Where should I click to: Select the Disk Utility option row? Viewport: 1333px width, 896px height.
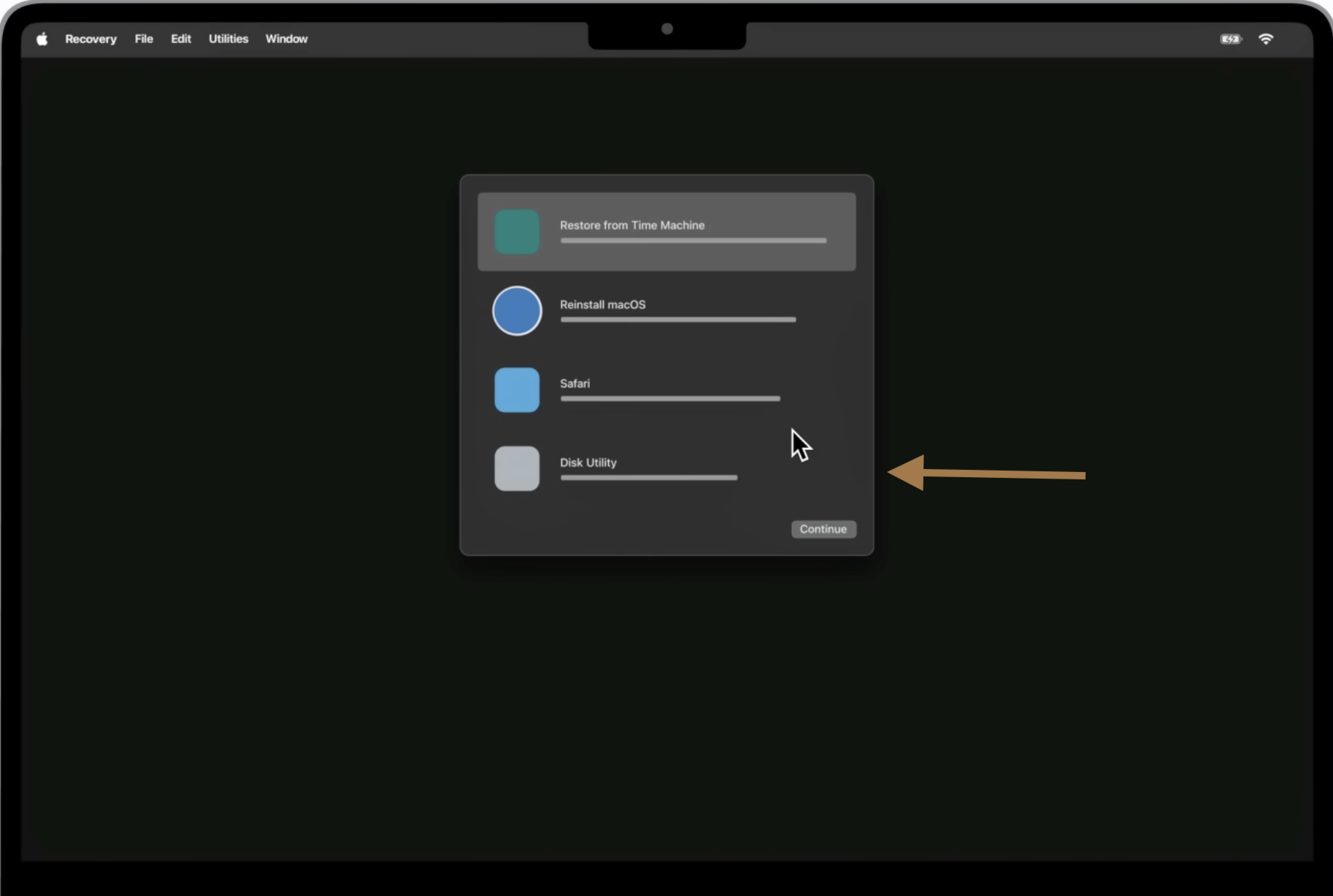(x=666, y=468)
